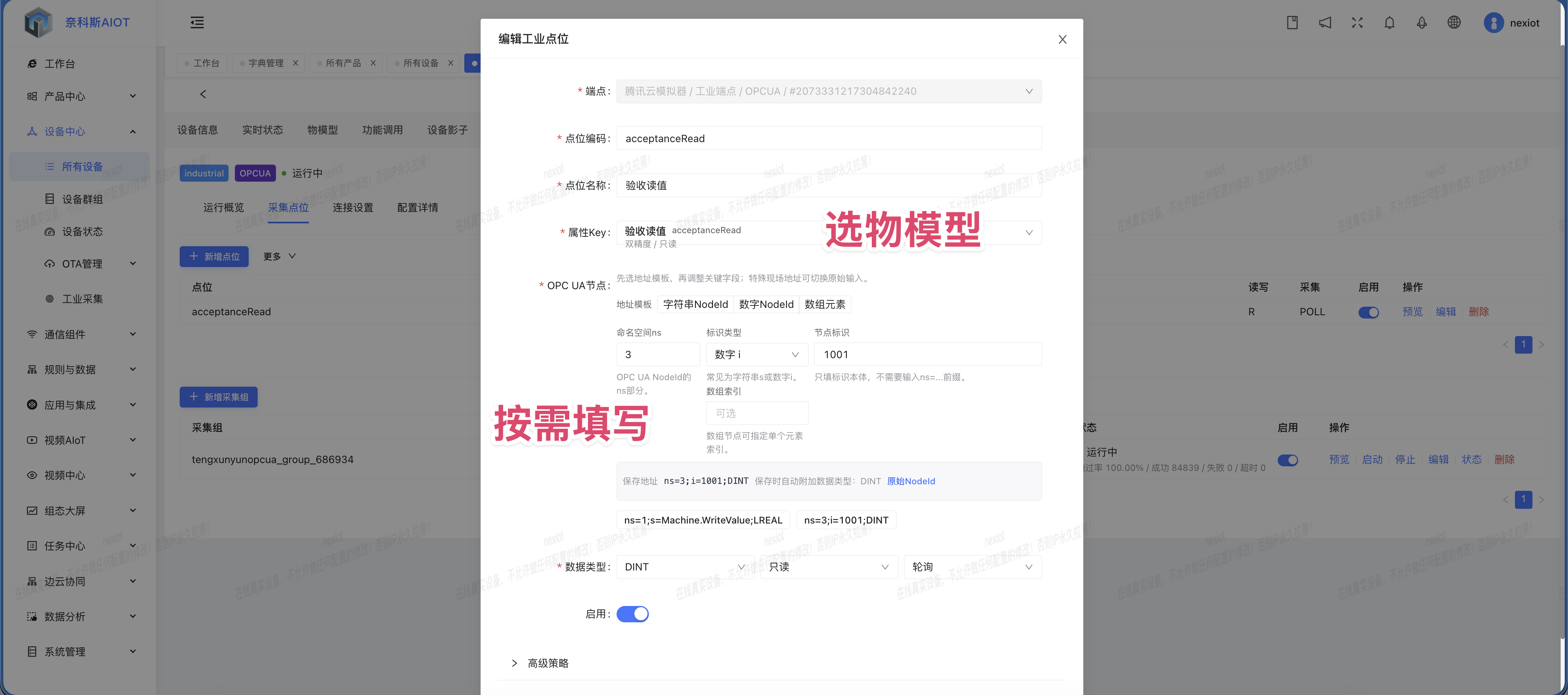Click the 命名空间ns input field
Viewport: 1568px width, 695px height.
pos(658,355)
